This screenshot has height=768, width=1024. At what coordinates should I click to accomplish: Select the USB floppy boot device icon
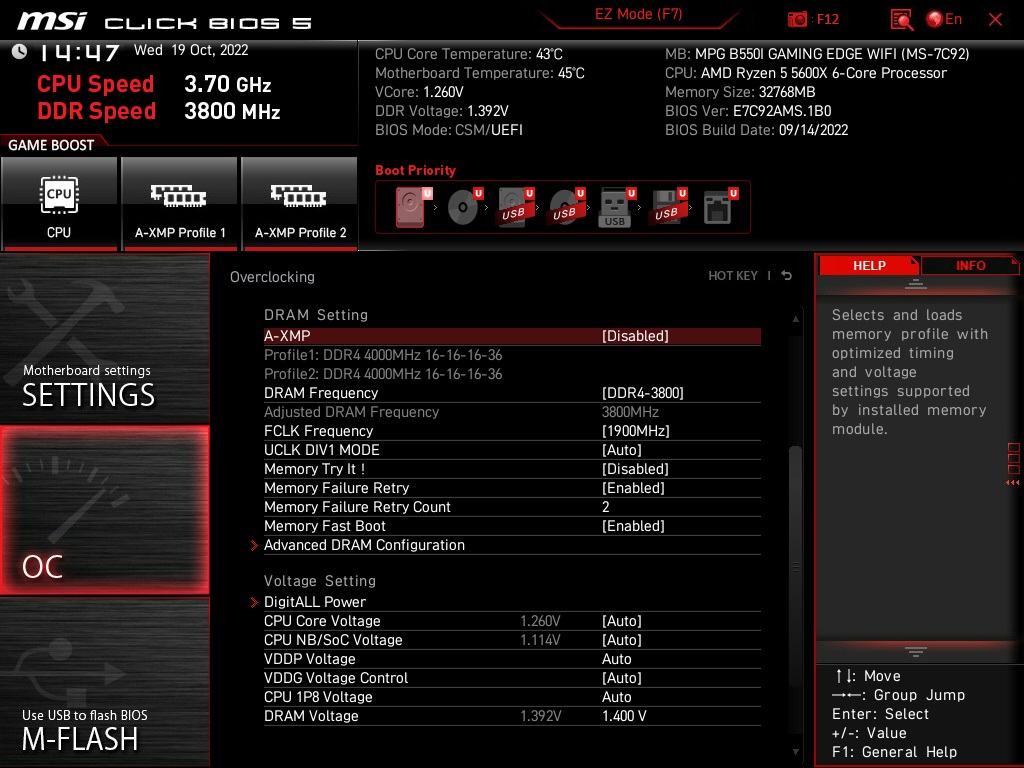(668, 207)
